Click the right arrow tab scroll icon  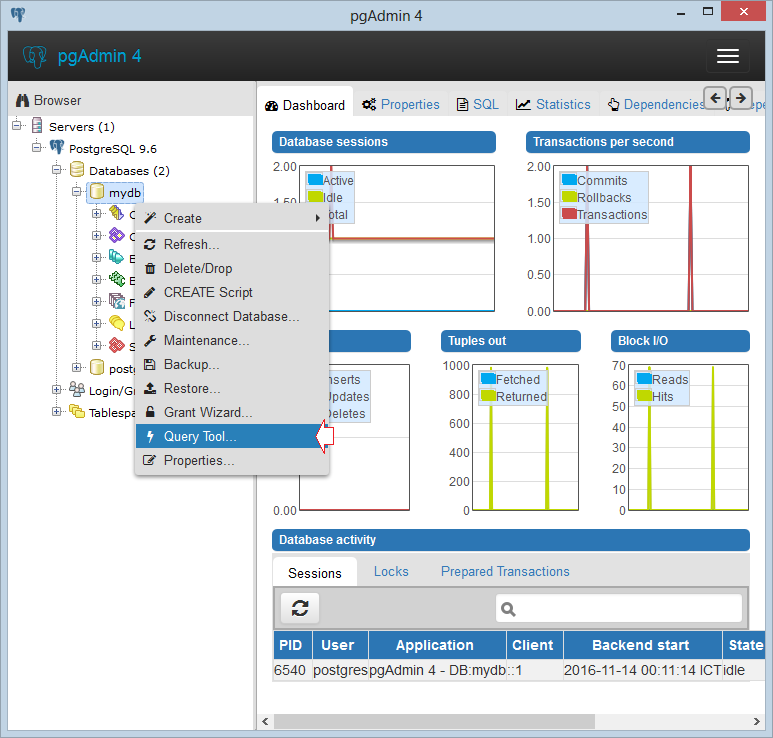point(740,98)
